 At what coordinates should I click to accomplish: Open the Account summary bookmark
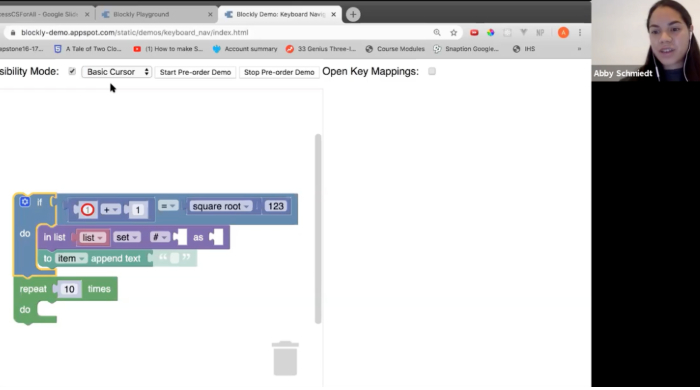point(245,49)
